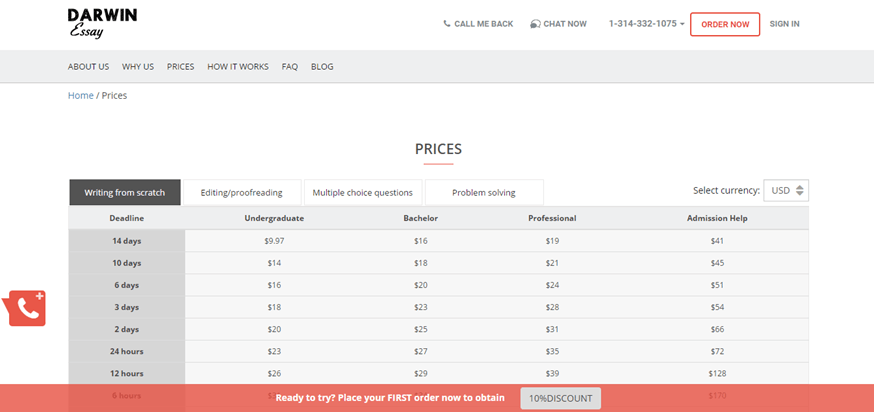The height and width of the screenshot is (412, 874).
Task: Click the $45 Admission Help price
Action: tap(717, 263)
